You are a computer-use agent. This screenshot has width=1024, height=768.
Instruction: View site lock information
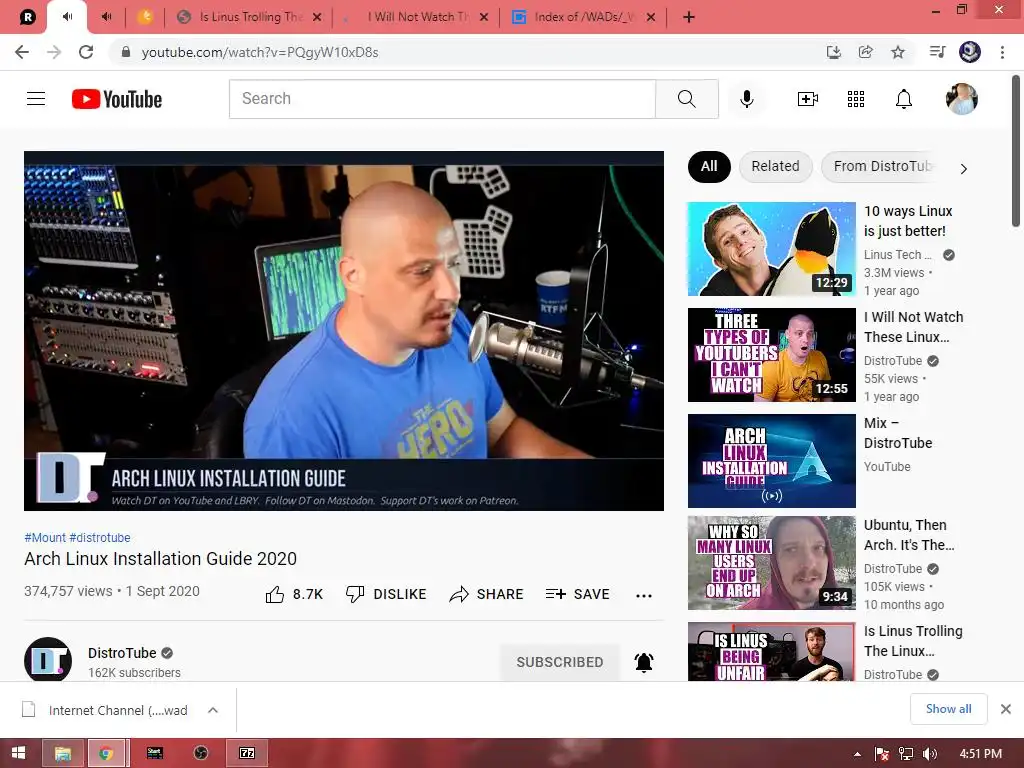(126, 52)
